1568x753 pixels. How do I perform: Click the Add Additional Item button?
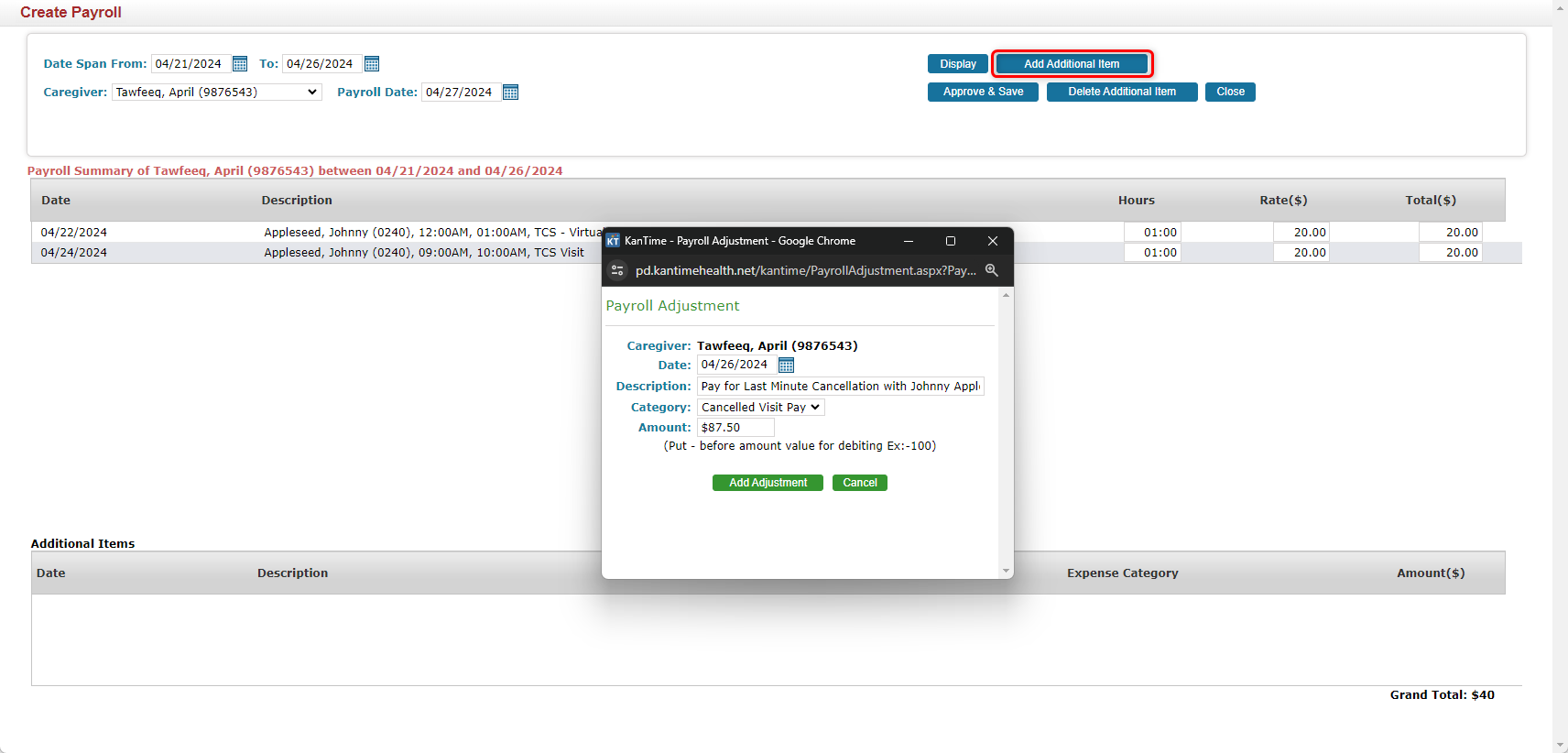click(x=1071, y=64)
